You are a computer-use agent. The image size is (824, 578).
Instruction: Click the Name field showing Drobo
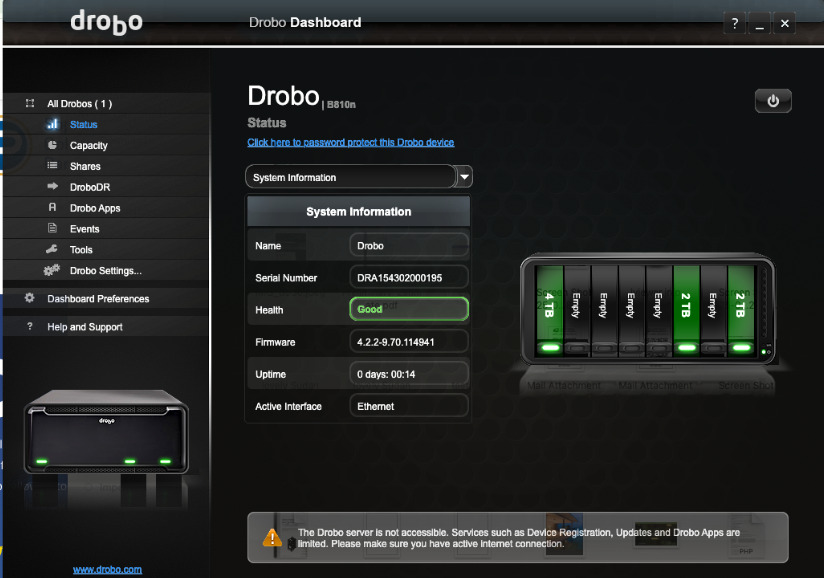click(409, 245)
